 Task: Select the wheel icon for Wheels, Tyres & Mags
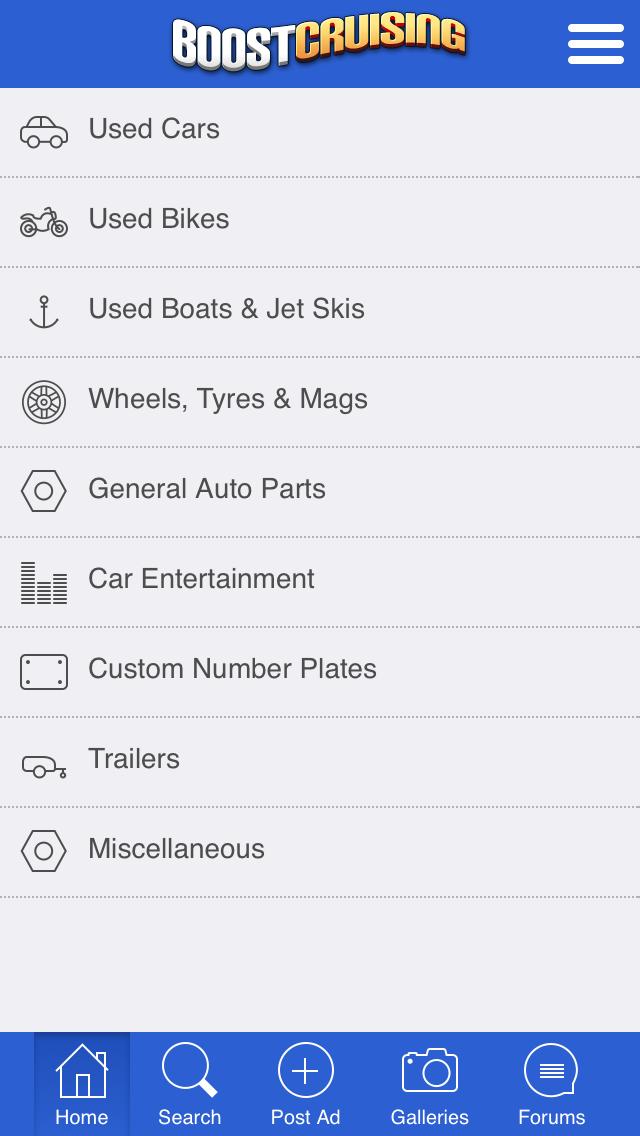(44, 401)
